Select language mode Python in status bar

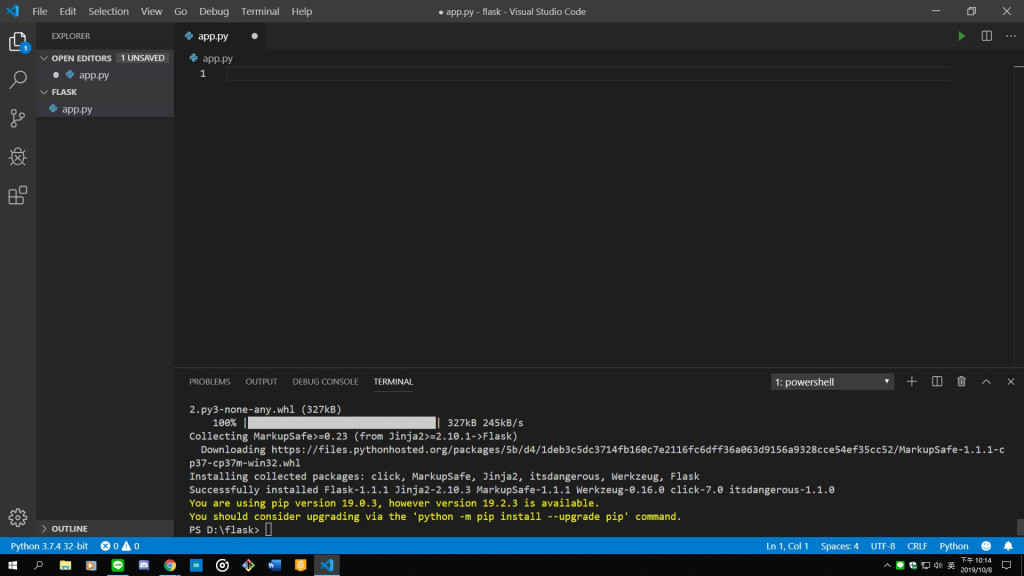click(953, 546)
